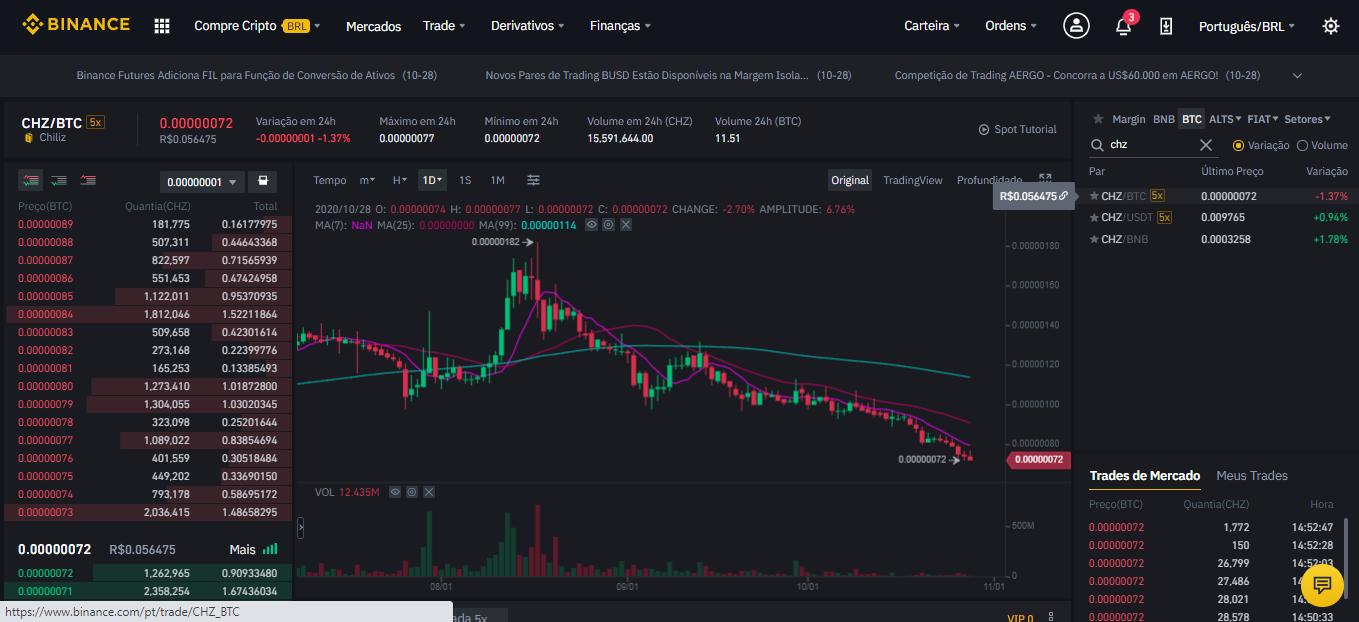This screenshot has width=1359, height=622.
Task: Open Compre Cripto BRL dropdown
Action: point(257,26)
